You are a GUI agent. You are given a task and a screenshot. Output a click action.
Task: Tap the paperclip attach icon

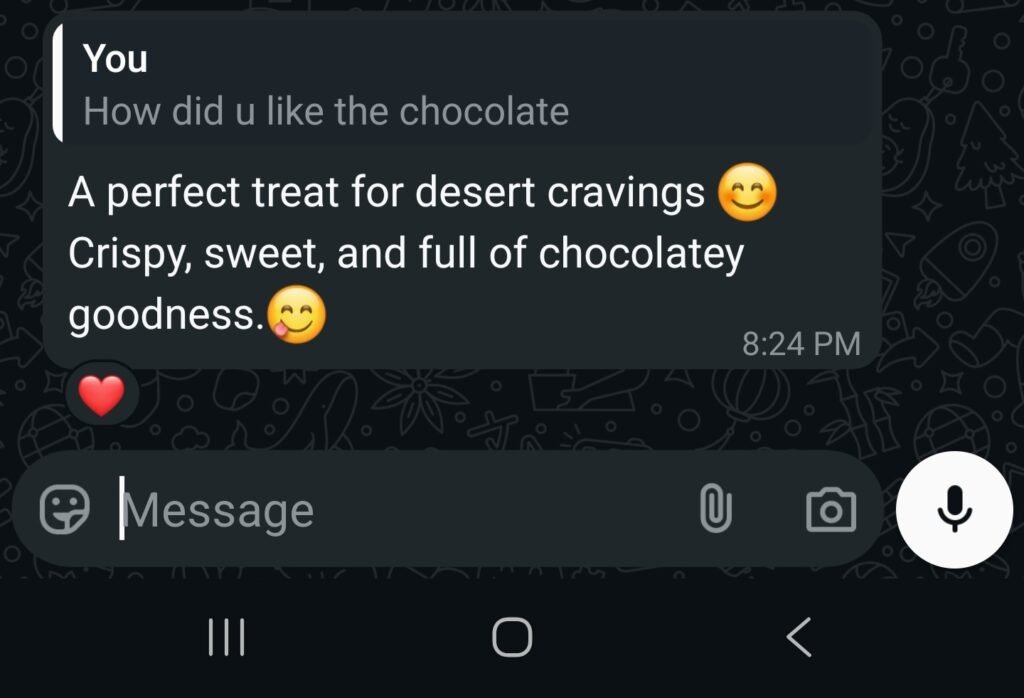pyautogui.click(x=716, y=509)
